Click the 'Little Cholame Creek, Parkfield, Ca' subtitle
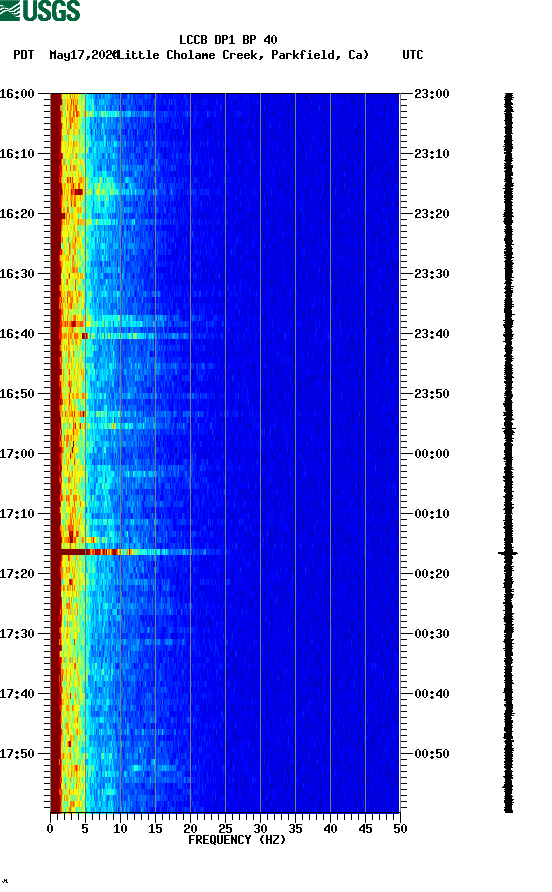The image size is (552, 892). (x=243, y=55)
